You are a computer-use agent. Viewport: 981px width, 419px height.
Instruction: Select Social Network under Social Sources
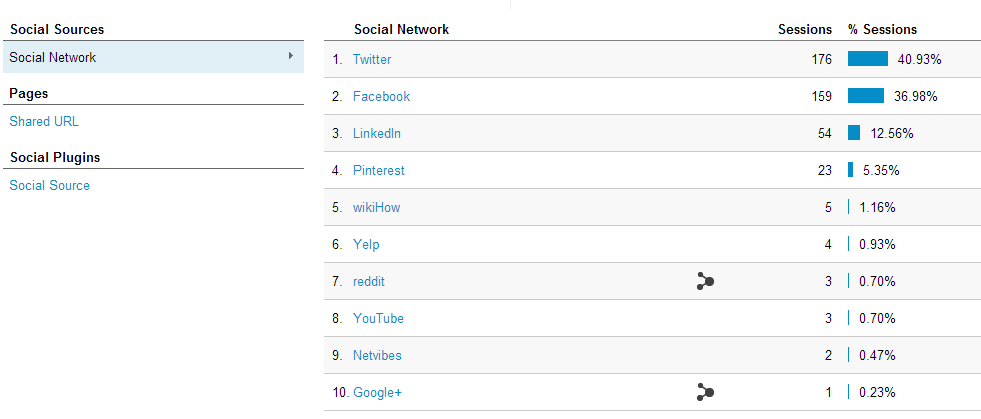[x=153, y=57]
